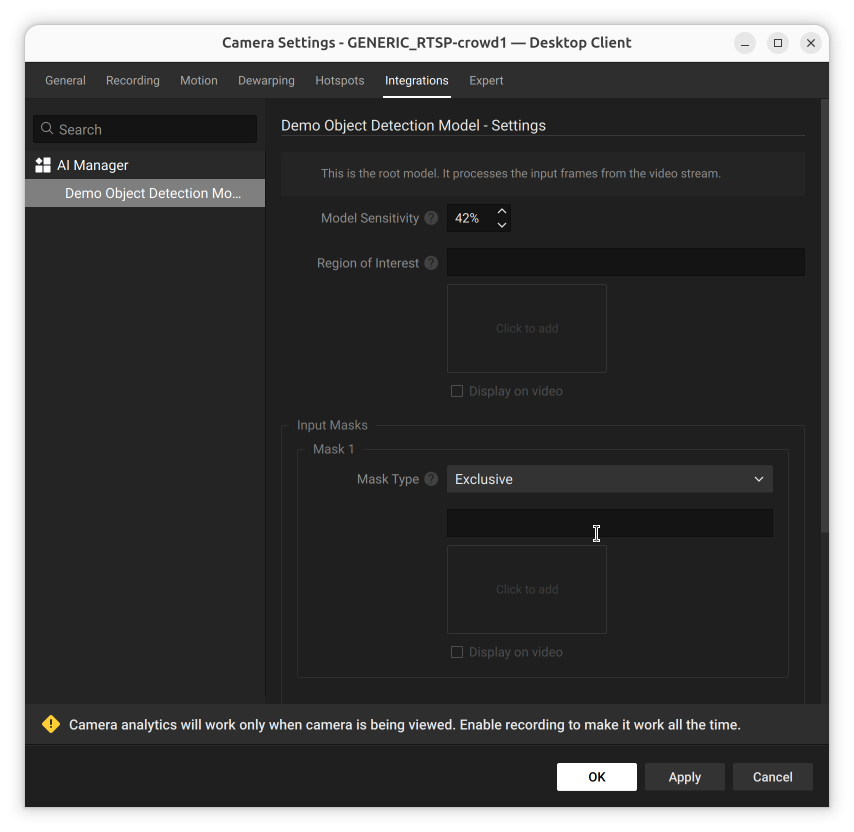
Task: Increase Model Sensitivity with up arrow
Action: [x=502, y=211]
